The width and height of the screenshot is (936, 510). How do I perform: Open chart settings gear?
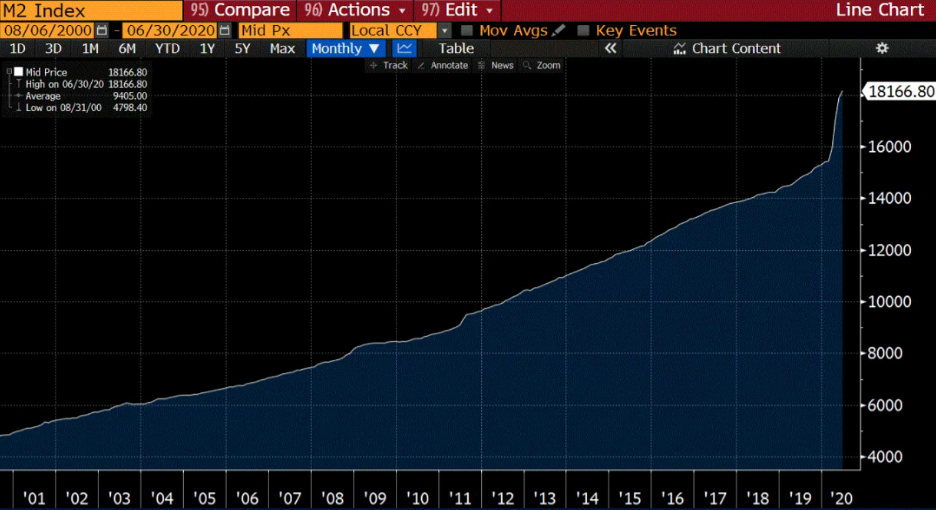pos(881,48)
